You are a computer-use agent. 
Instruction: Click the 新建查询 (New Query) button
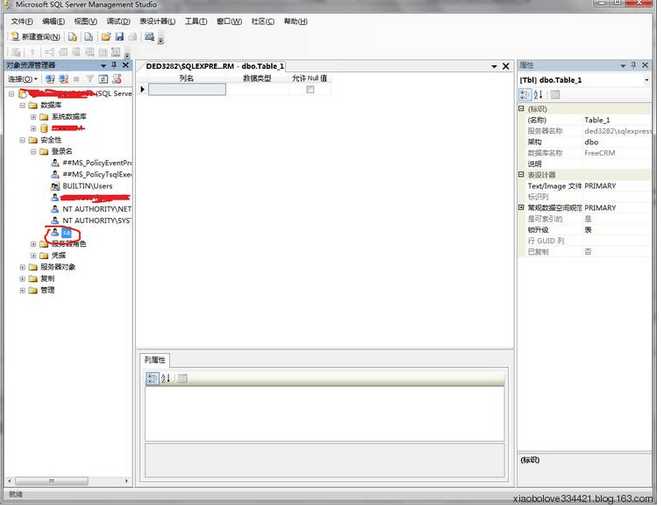click(35, 37)
